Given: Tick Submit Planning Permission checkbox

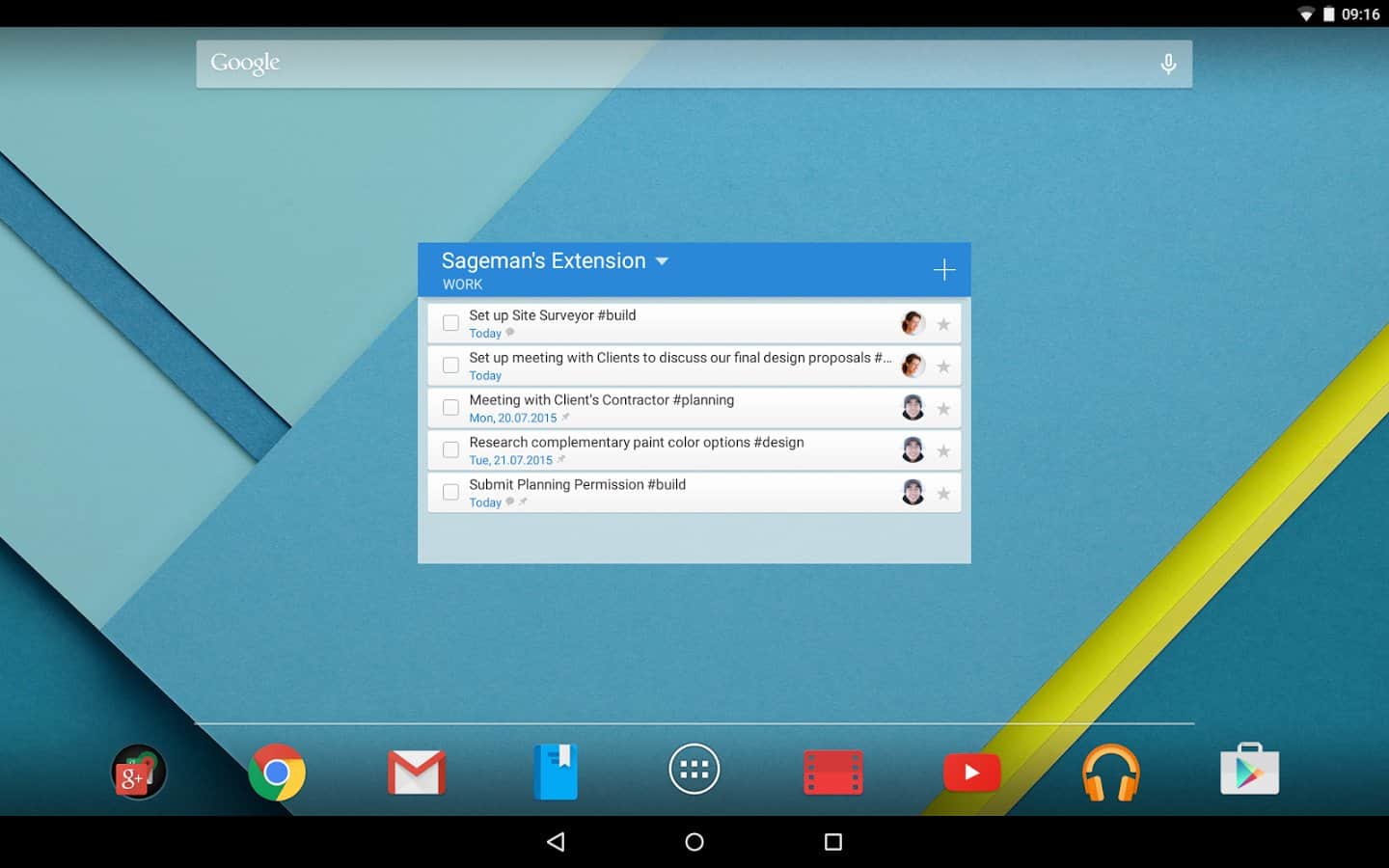Looking at the screenshot, I should [x=450, y=493].
